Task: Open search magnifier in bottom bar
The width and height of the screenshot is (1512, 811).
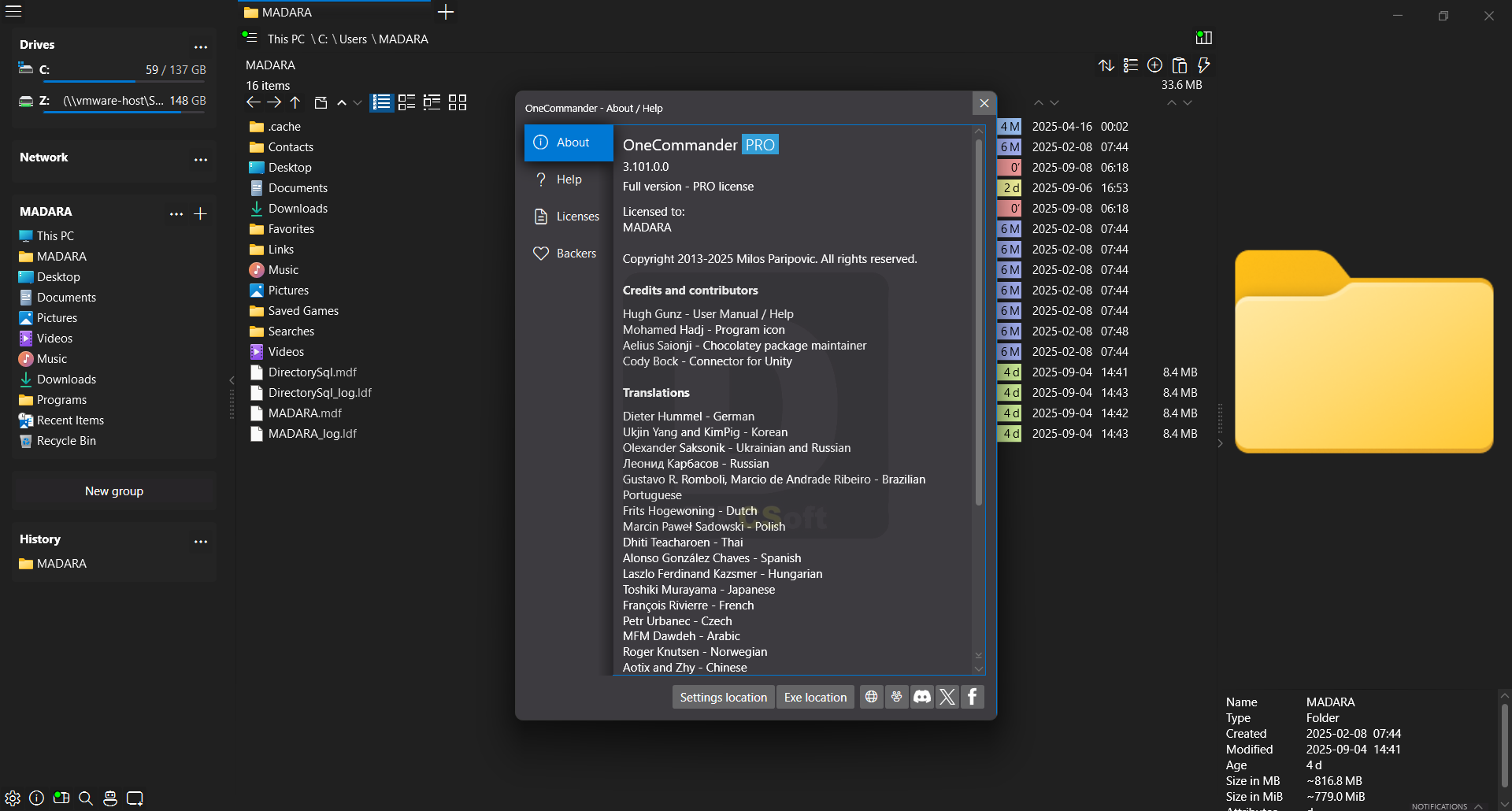Action: tap(86, 798)
